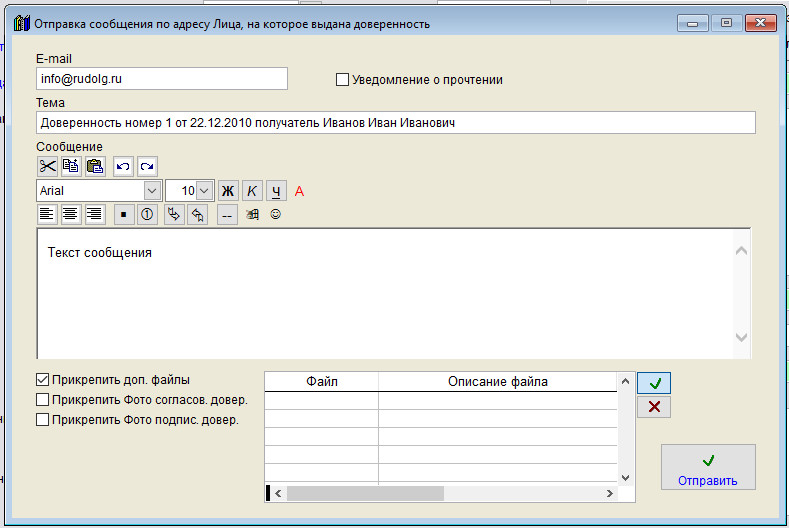
Task: Click the Cut scissors icon
Action: point(48,166)
